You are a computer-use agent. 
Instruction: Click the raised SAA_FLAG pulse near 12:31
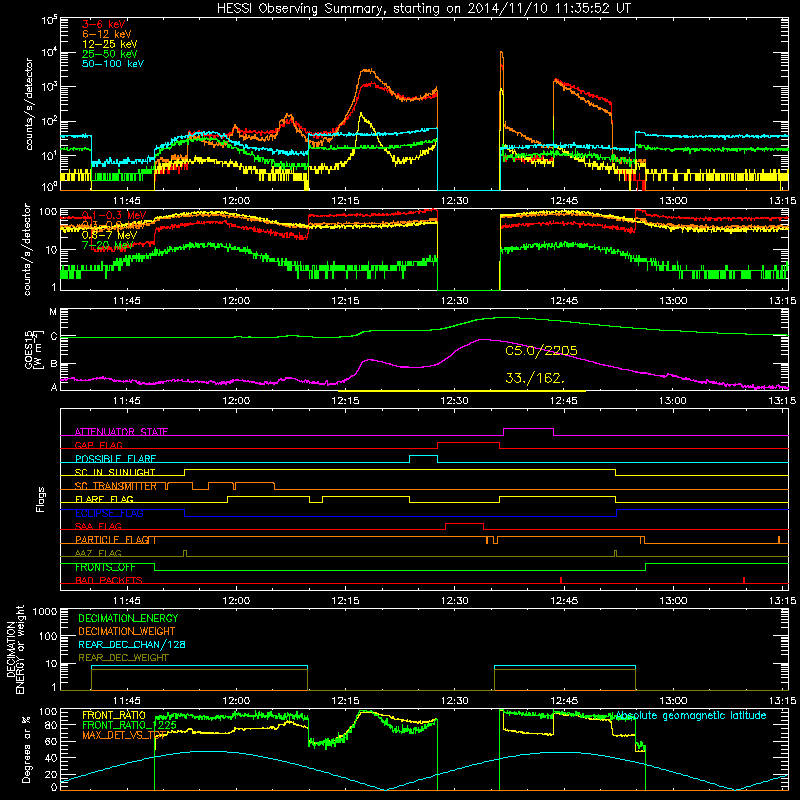point(464,523)
